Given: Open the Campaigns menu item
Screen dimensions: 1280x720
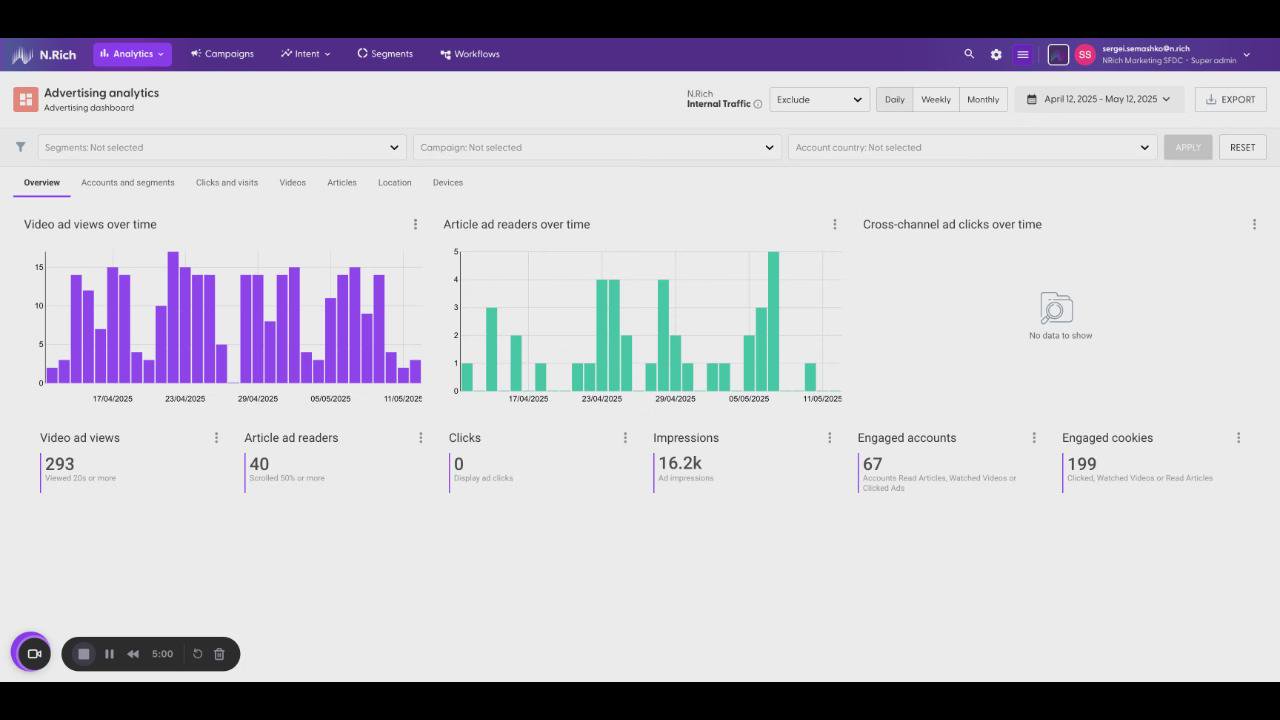Looking at the screenshot, I should [x=222, y=54].
